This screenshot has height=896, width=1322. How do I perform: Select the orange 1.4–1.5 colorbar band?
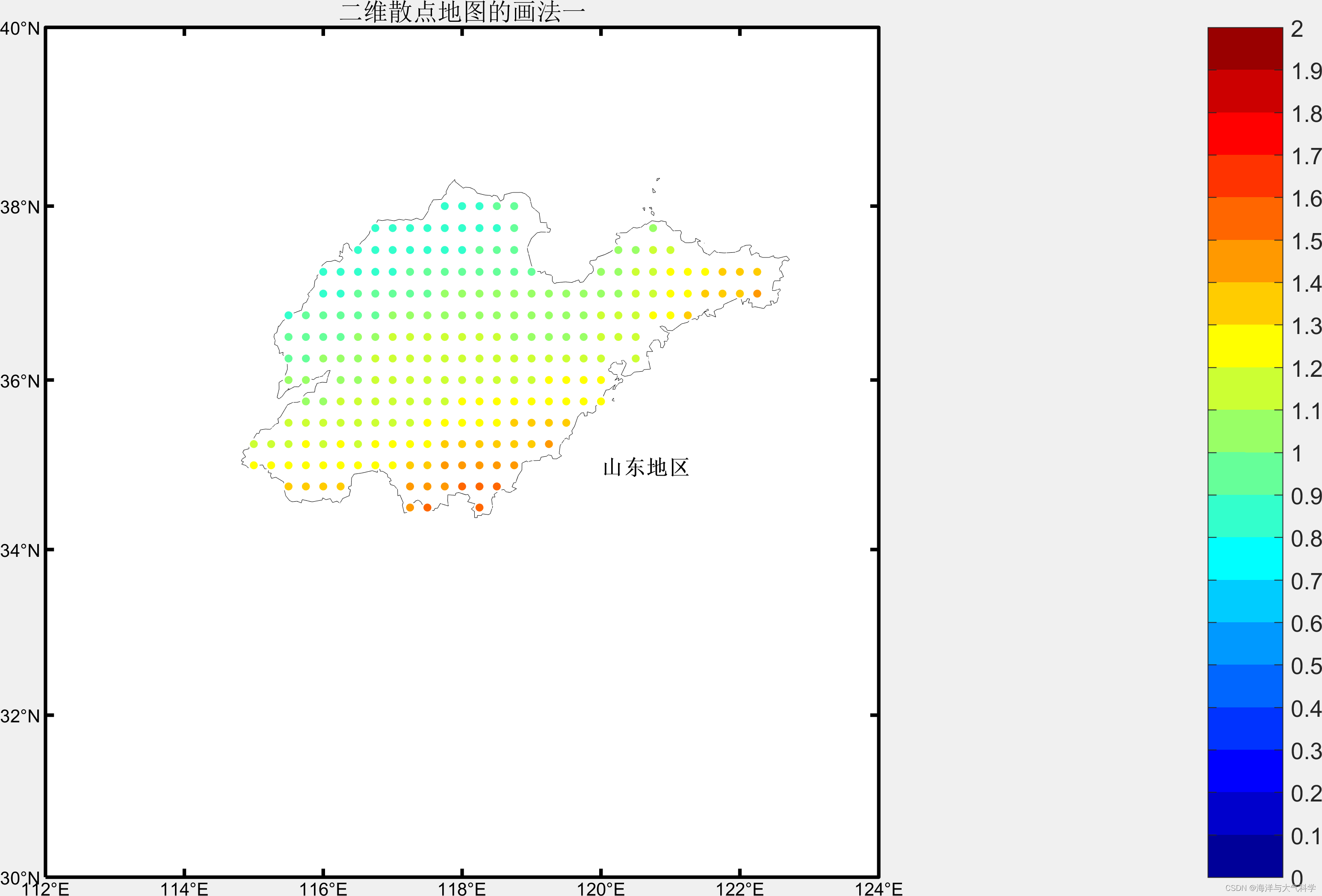(x=1245, y=261)
